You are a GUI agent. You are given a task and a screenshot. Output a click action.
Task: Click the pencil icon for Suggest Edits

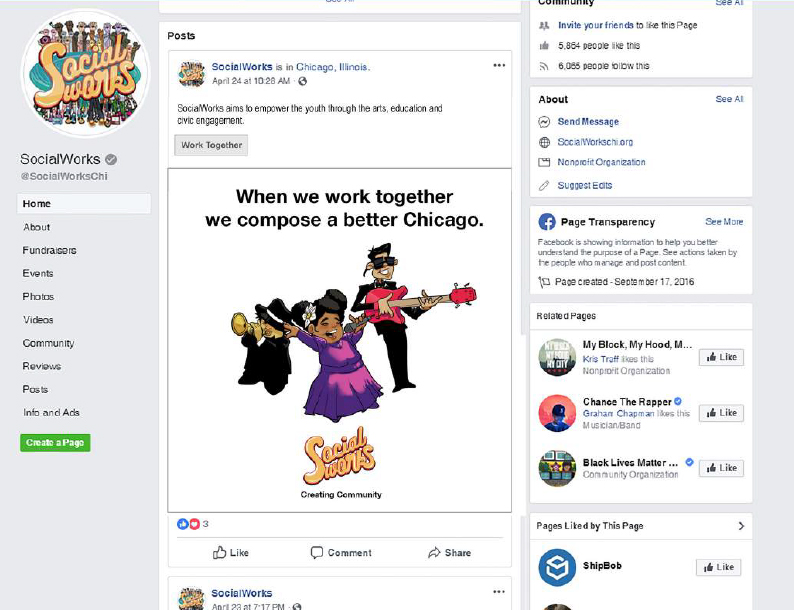point(544,185)
